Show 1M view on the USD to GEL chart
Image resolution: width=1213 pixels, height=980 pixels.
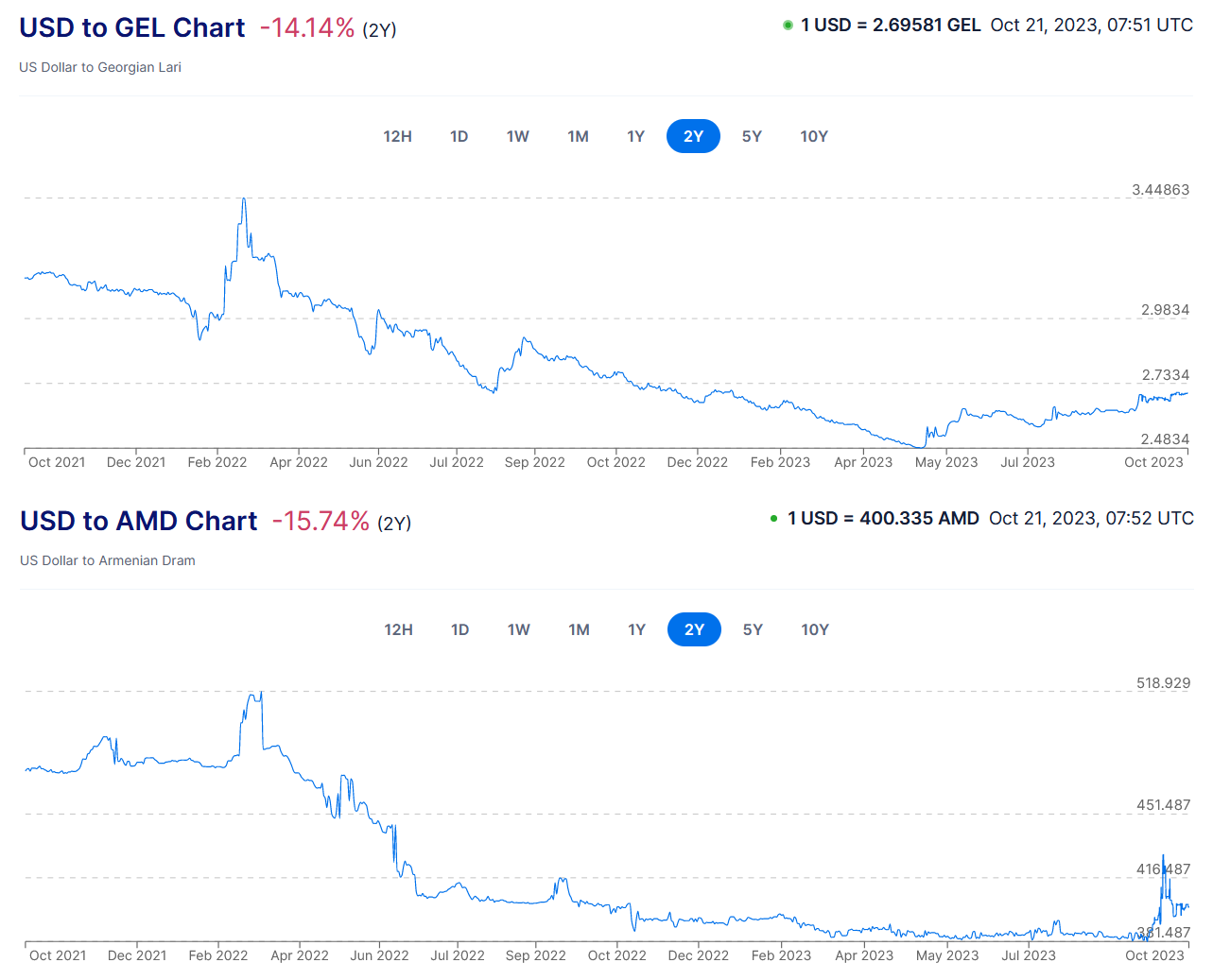(x=578, y=136)
